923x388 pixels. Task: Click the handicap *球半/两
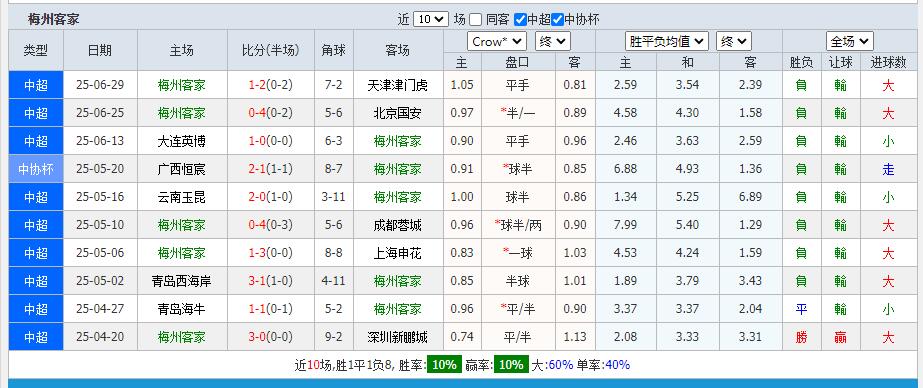coord(518,225)
